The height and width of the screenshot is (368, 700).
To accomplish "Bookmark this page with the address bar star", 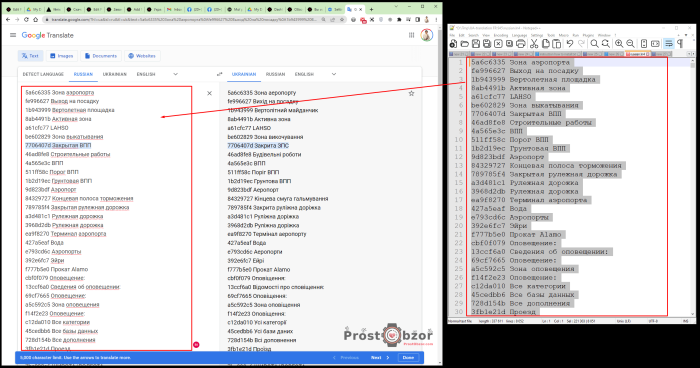I will [342, 20].
